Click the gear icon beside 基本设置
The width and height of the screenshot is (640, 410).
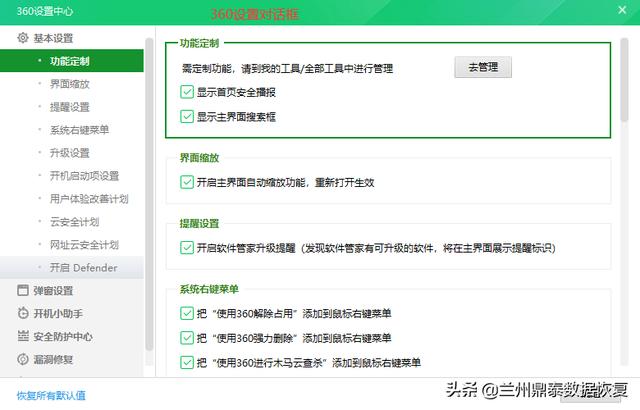point(22,38)
